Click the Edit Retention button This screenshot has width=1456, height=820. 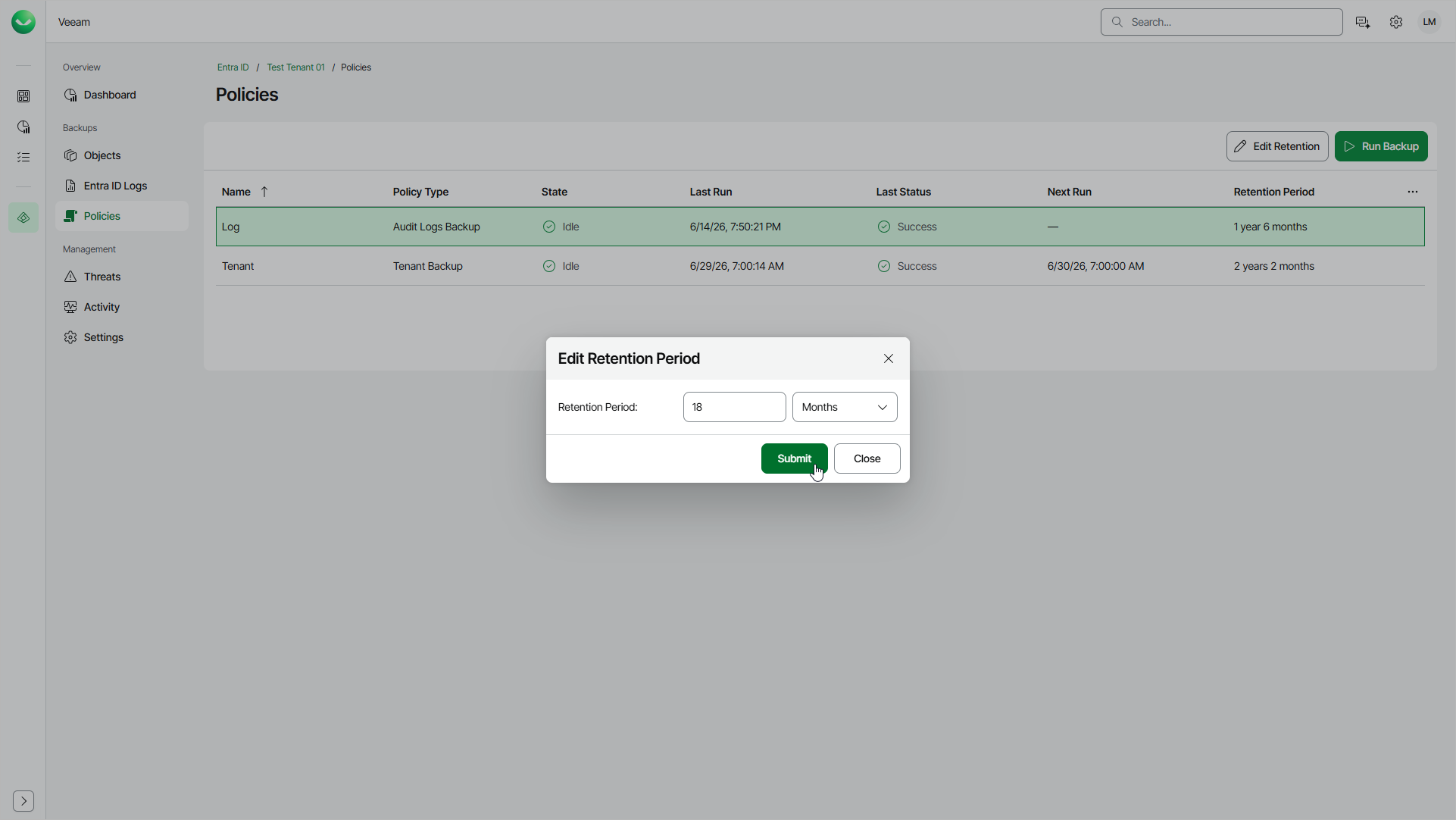[1277, 146]
